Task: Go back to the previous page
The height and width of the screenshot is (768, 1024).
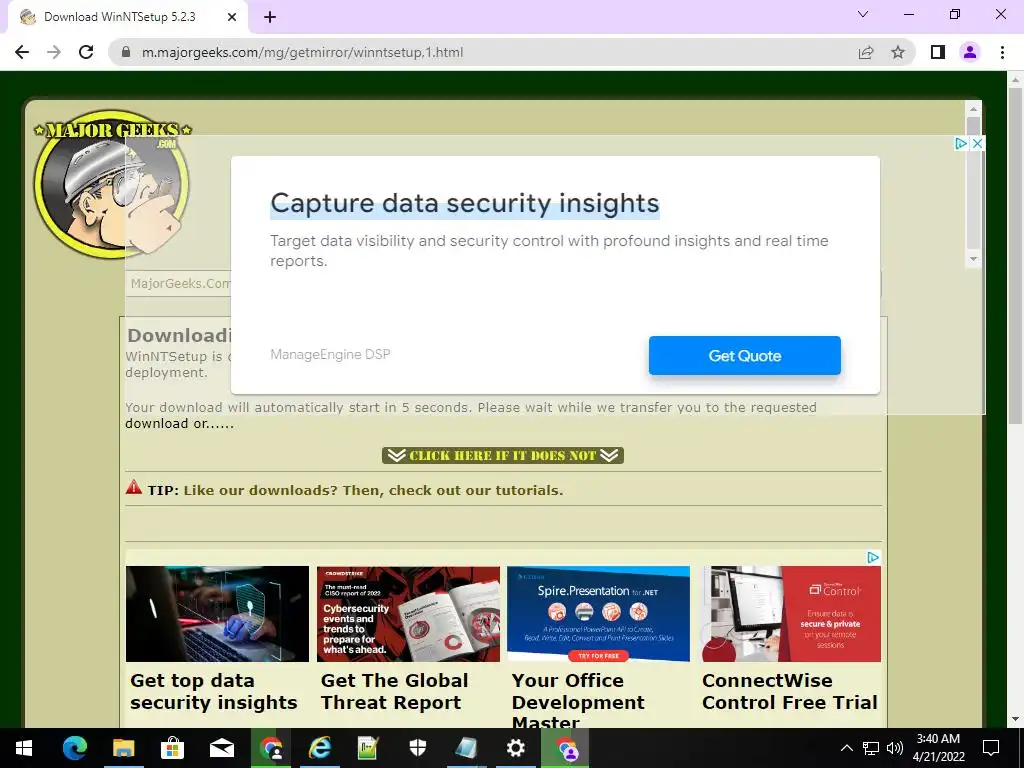Action: (x=22, y=52)
